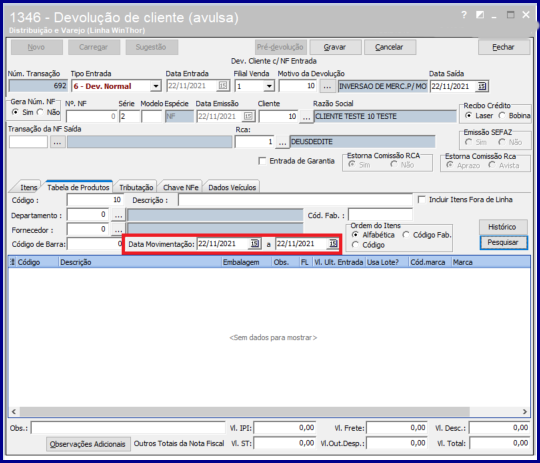Viewport: 540px width, 463px height.
Task: Open the Data Emissão calendar picker
Action: coord(248,116)
